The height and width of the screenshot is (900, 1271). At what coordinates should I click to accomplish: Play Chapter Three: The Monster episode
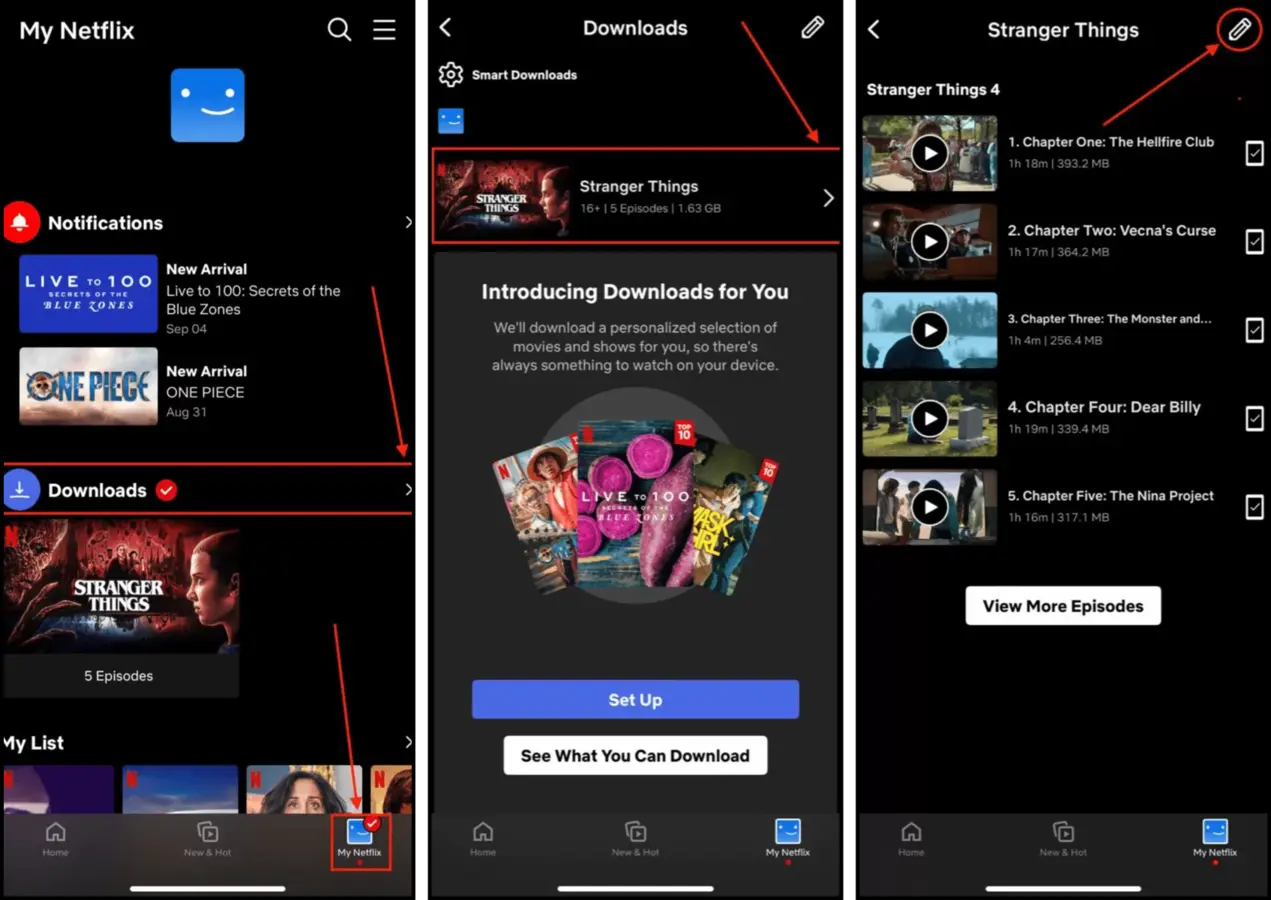pos(930,330)
